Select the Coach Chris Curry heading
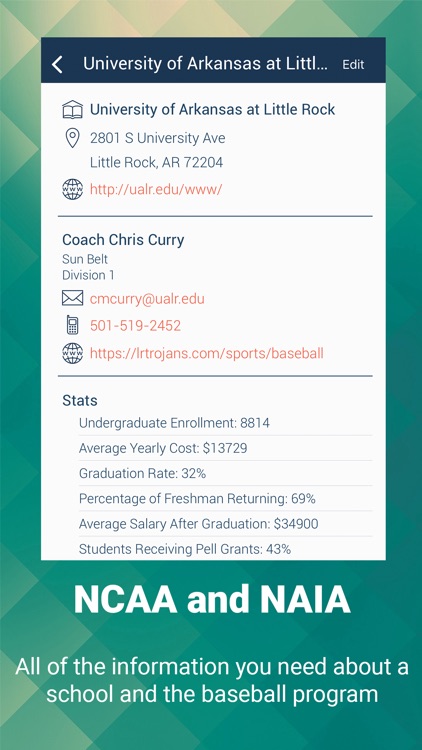 [123, 240]
